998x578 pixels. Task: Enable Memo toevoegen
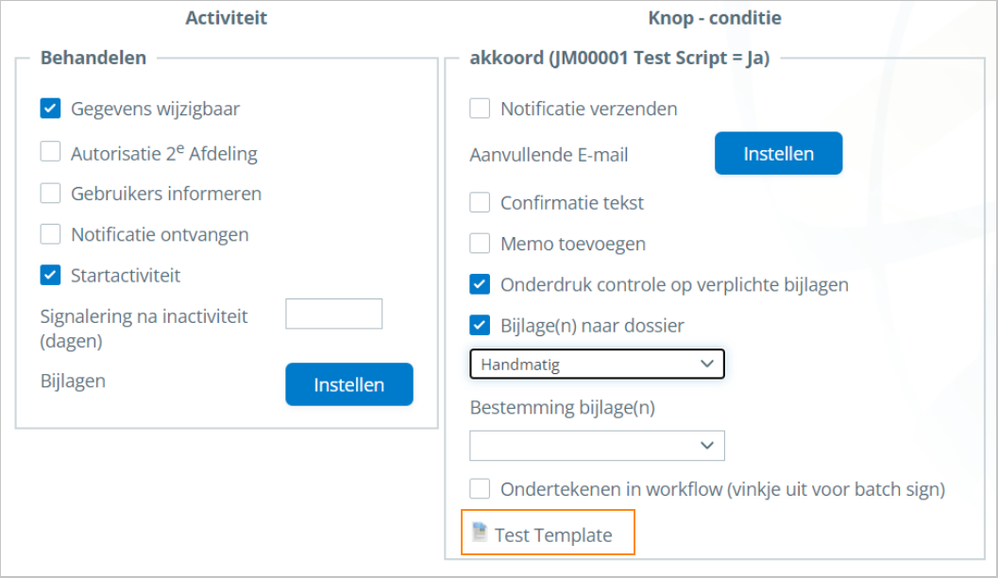(x=479, y=244)
